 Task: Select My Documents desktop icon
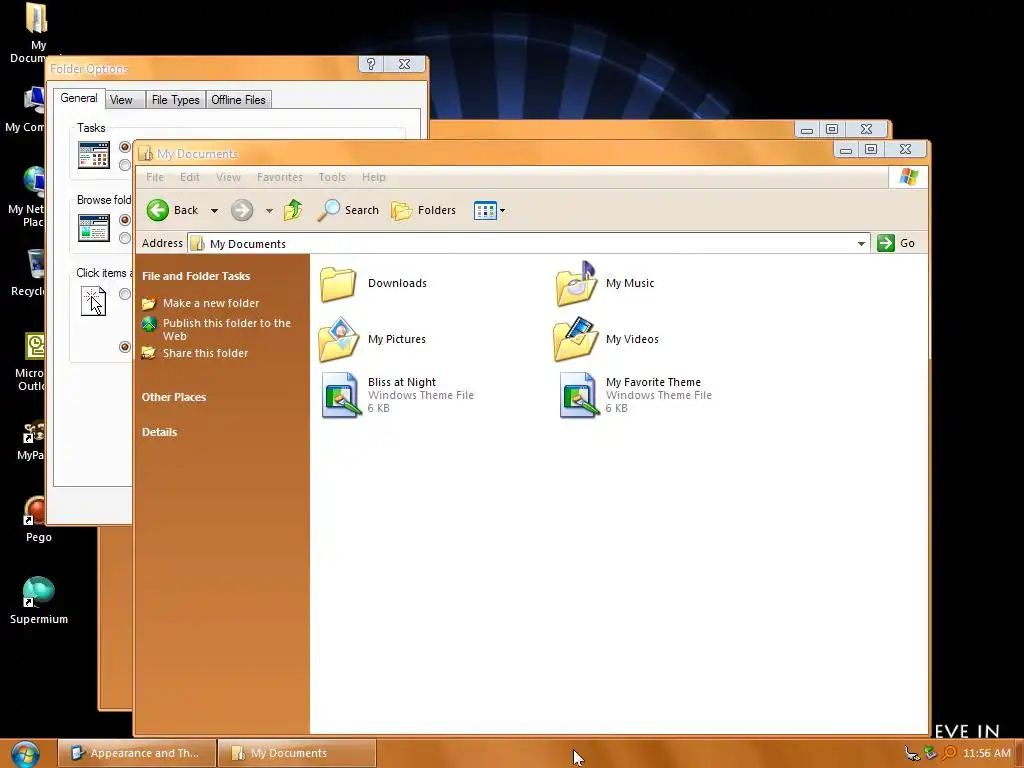[x=36, y=33]
